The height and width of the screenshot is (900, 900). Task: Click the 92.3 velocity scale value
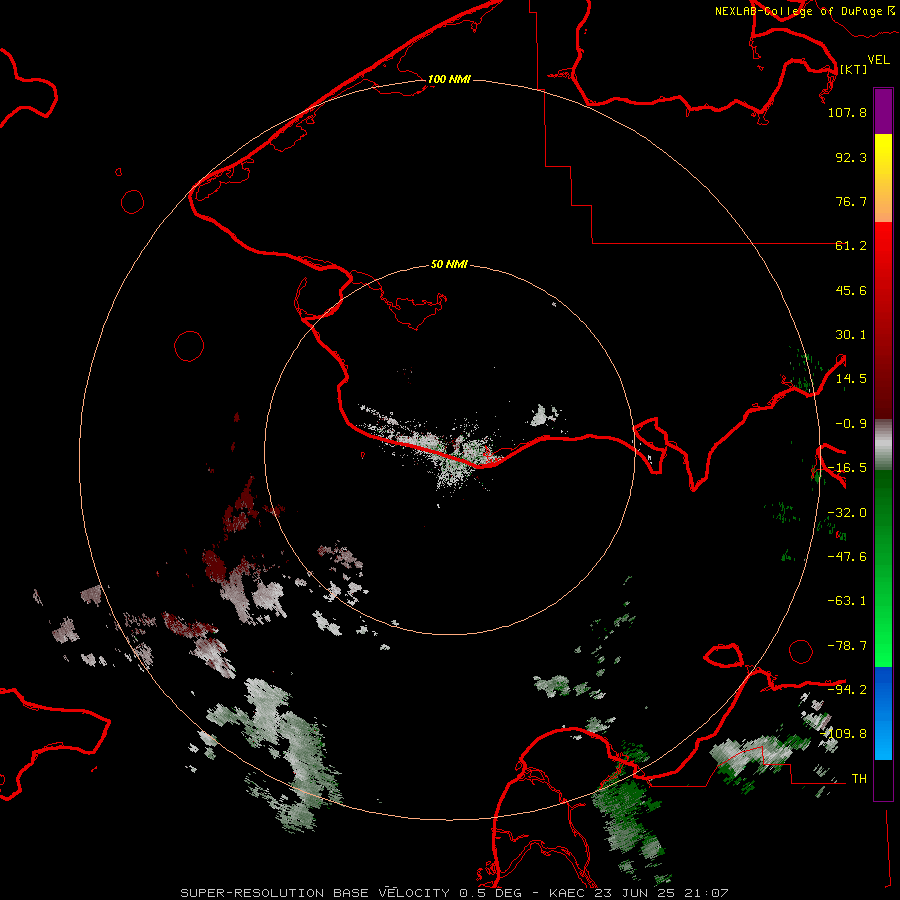click(851, 157)
